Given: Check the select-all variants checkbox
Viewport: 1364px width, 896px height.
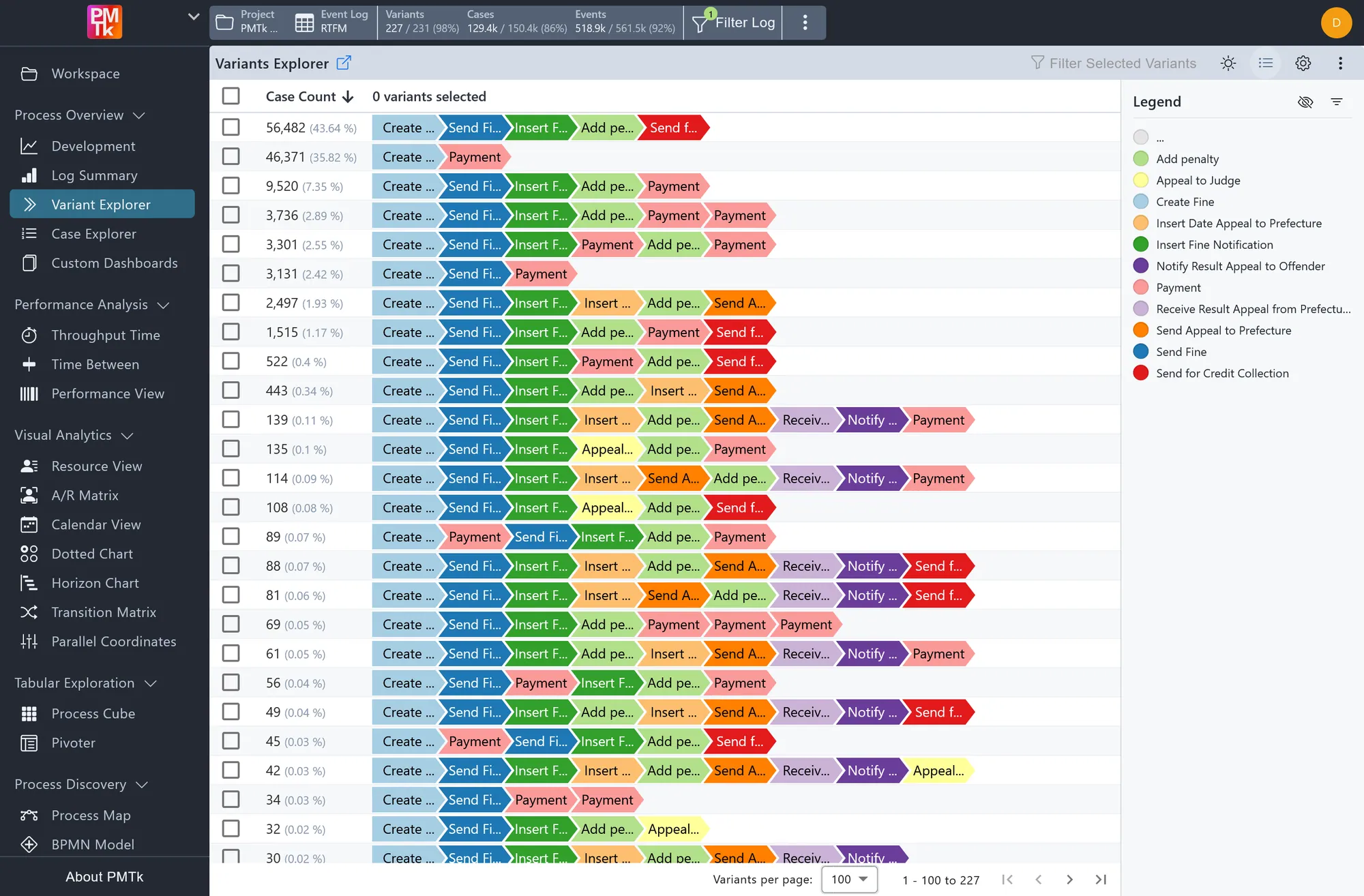Looking at the screenshot, I should tap(231, 96).
